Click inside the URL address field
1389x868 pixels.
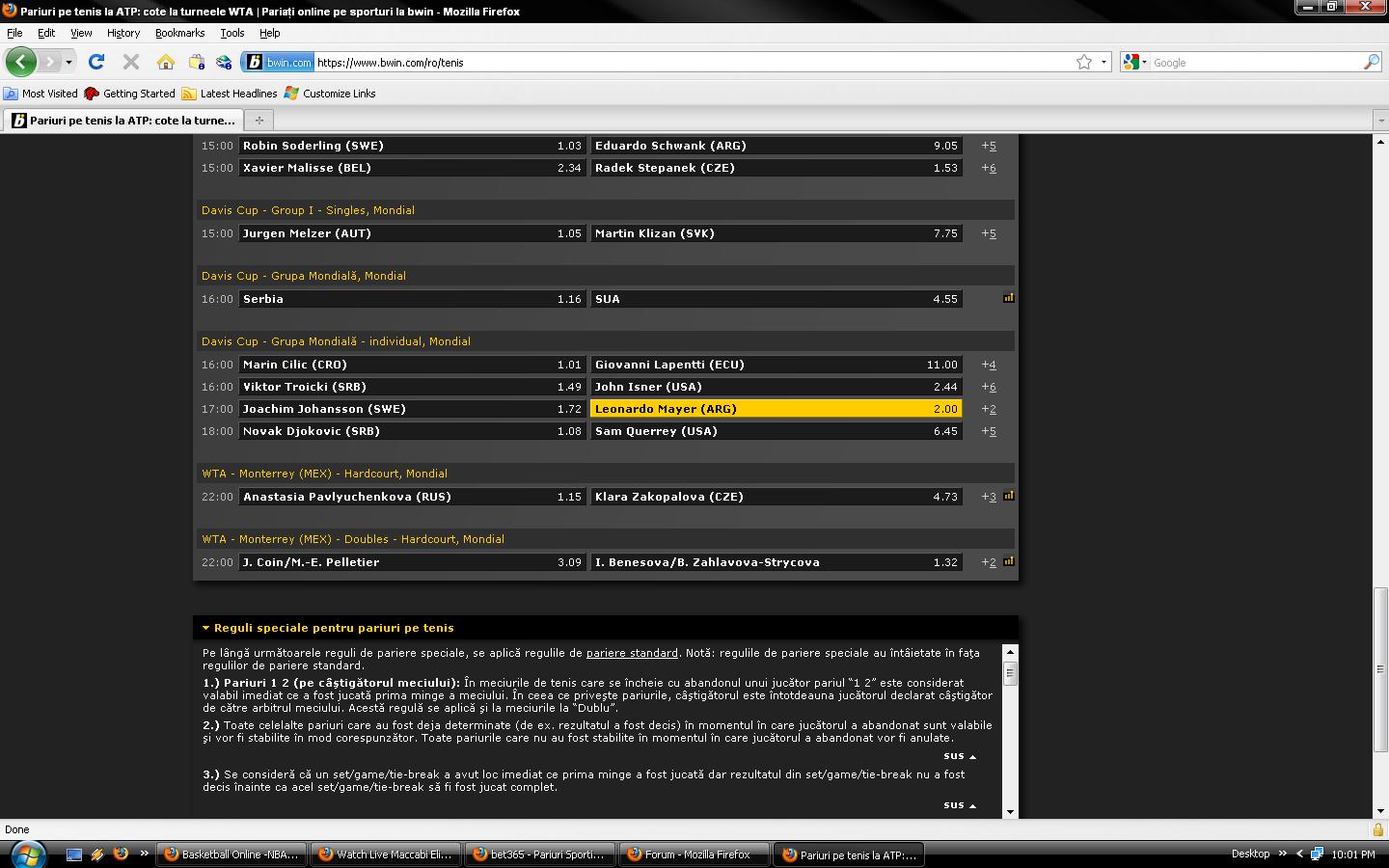pos(694,62)
